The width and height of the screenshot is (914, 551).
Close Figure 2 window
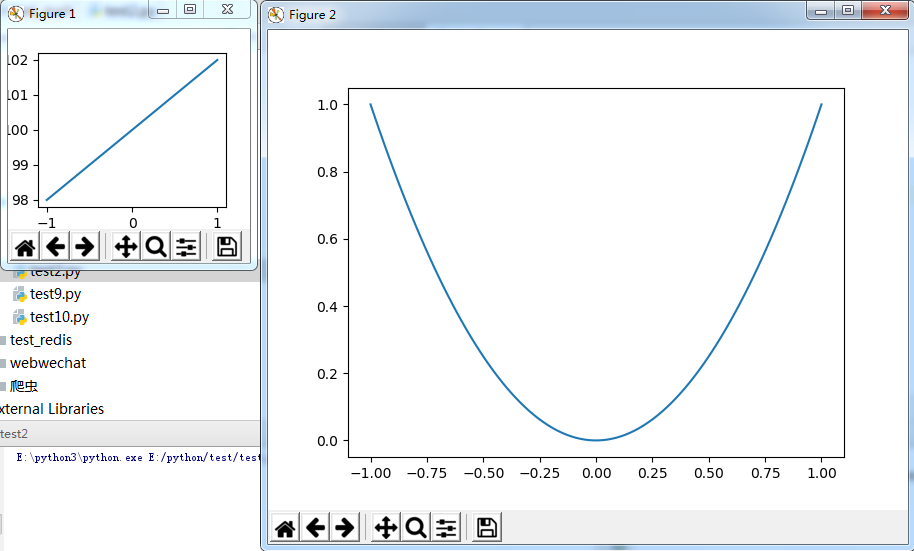click(885, 10)
